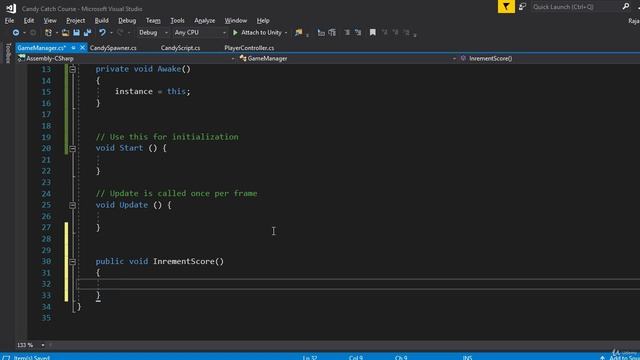Open the Toolbox side panel

[7, 53]
